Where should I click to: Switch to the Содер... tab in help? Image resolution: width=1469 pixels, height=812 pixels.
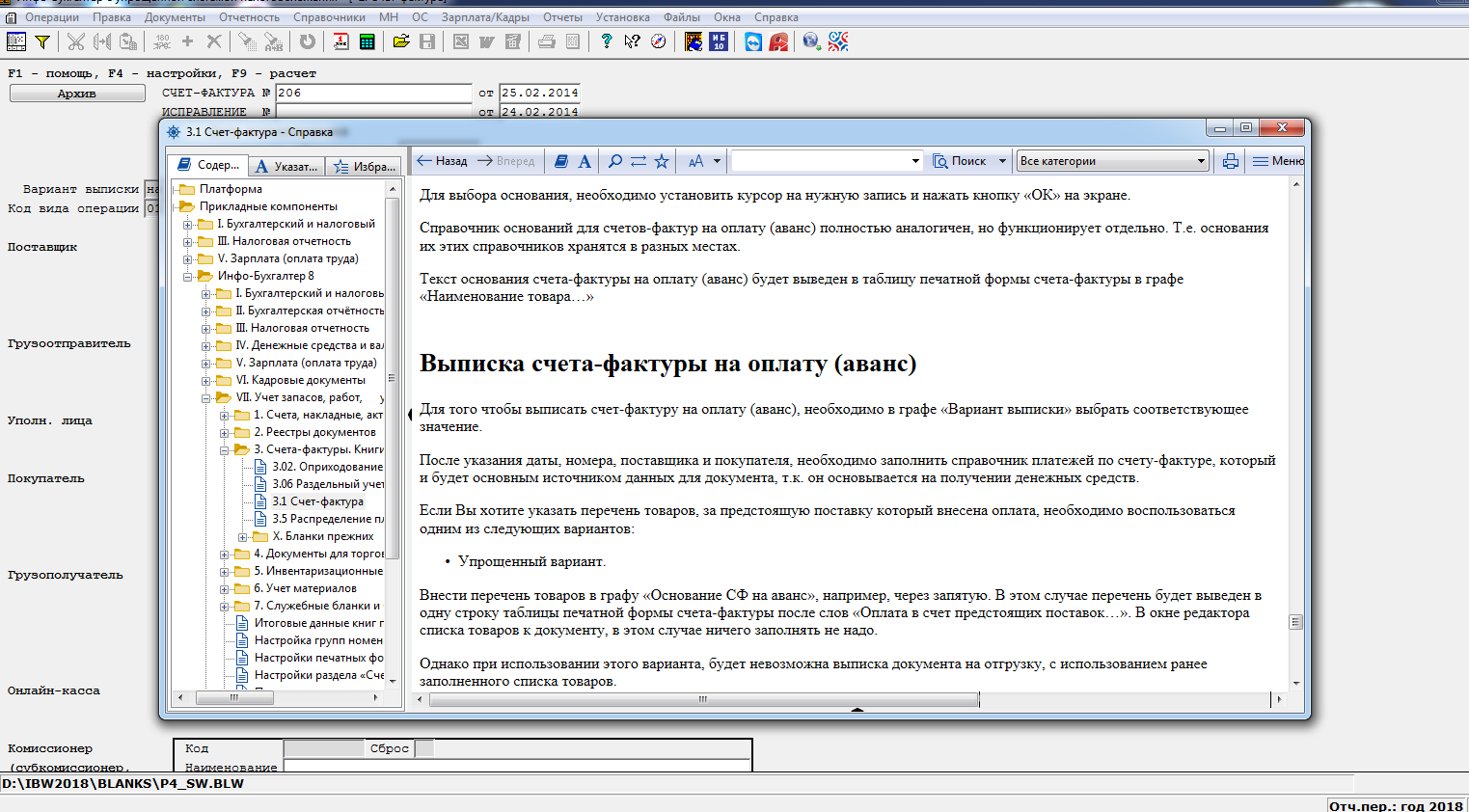click(x=208, y=165)
